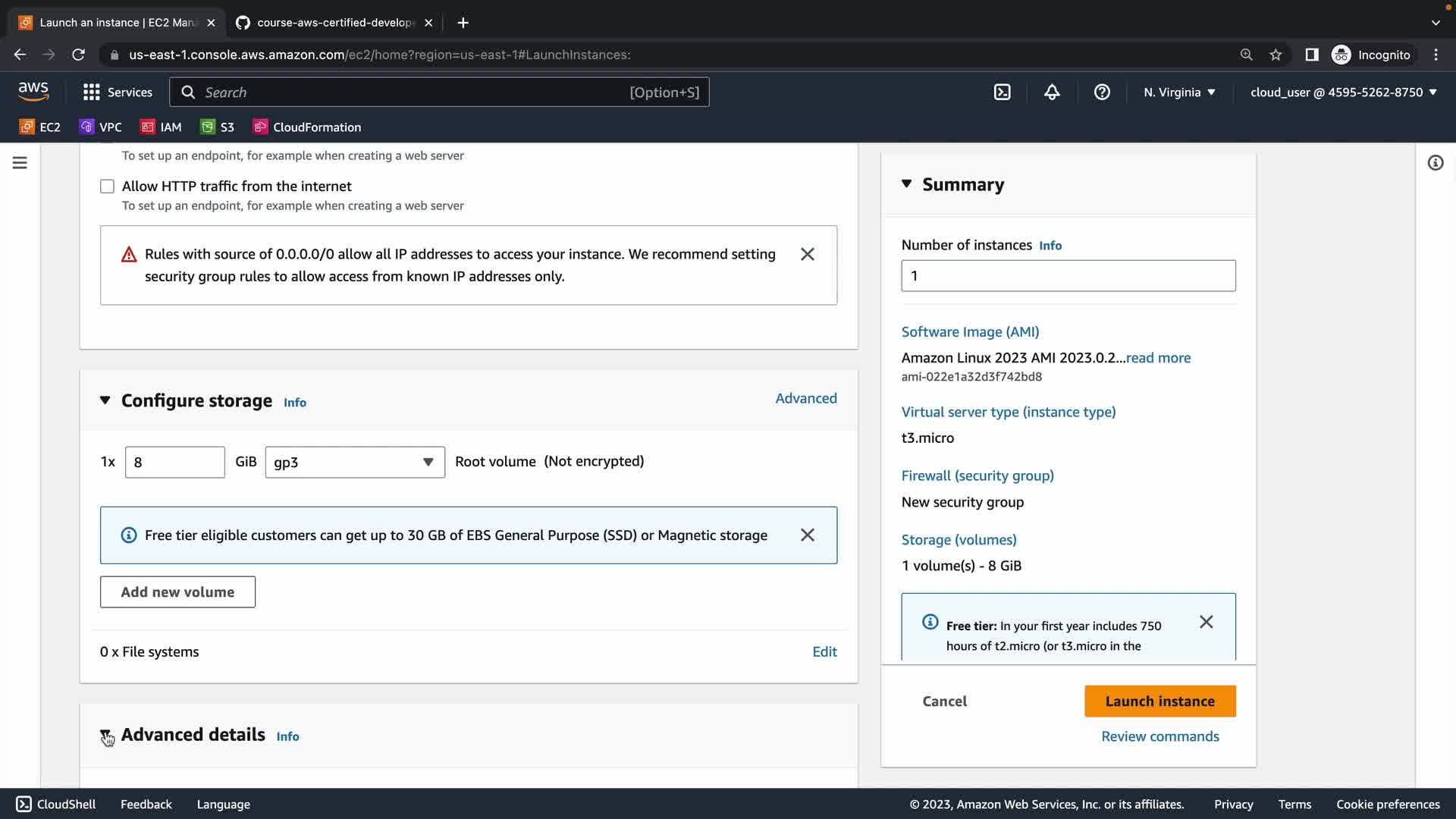Open the S3 shortcut in favorites bar

tap(218, 127)
